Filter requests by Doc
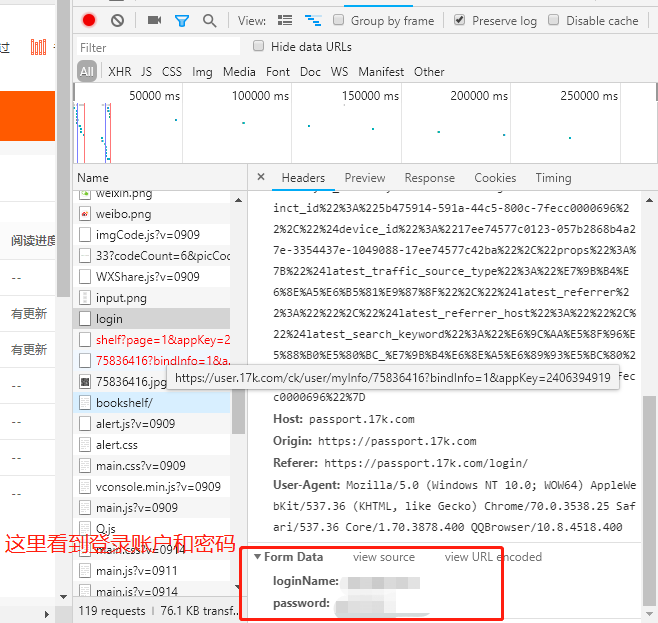 click(310, 72)
